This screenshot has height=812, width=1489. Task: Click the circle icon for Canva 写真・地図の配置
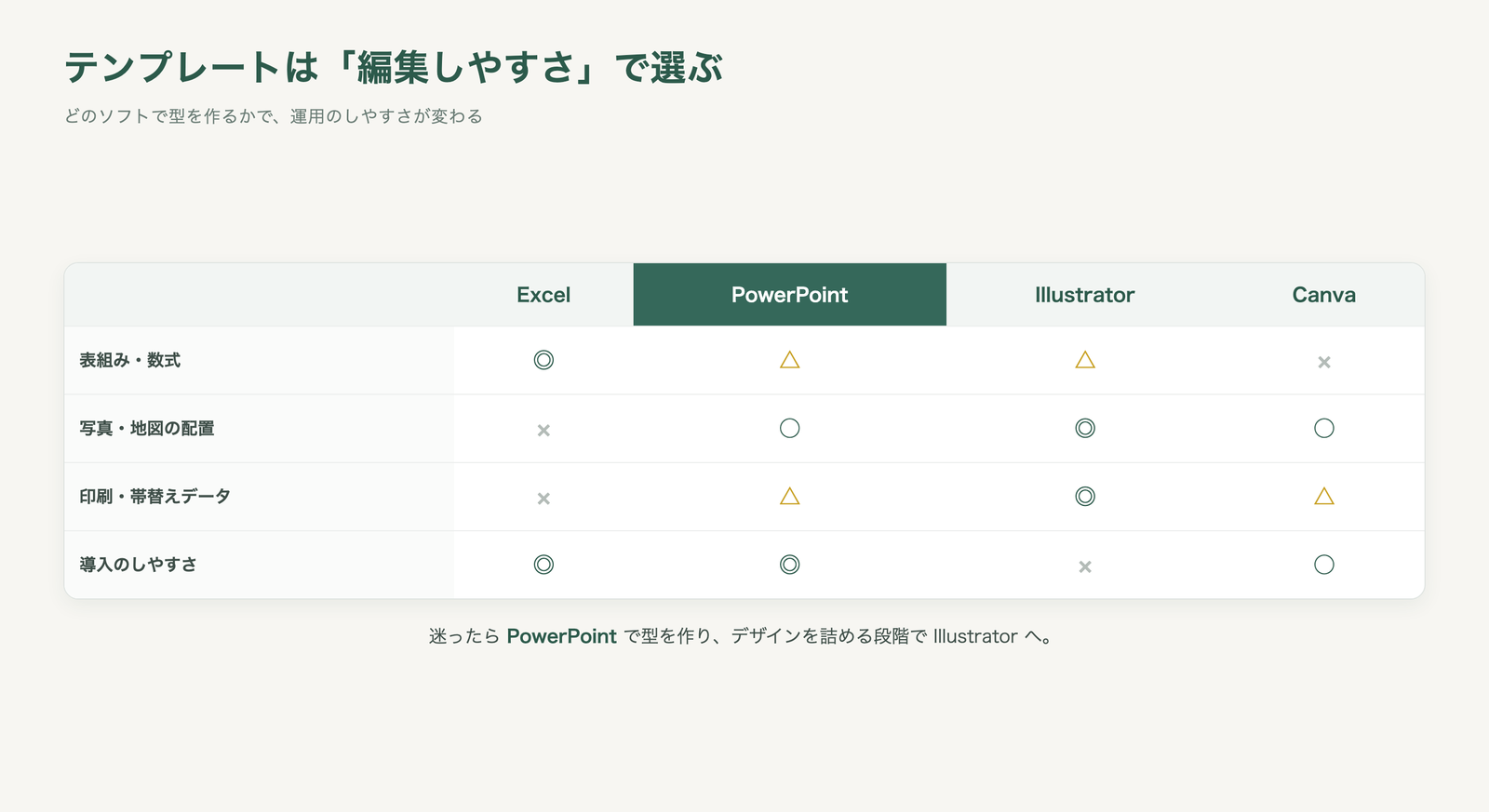tap(1324, 428)
